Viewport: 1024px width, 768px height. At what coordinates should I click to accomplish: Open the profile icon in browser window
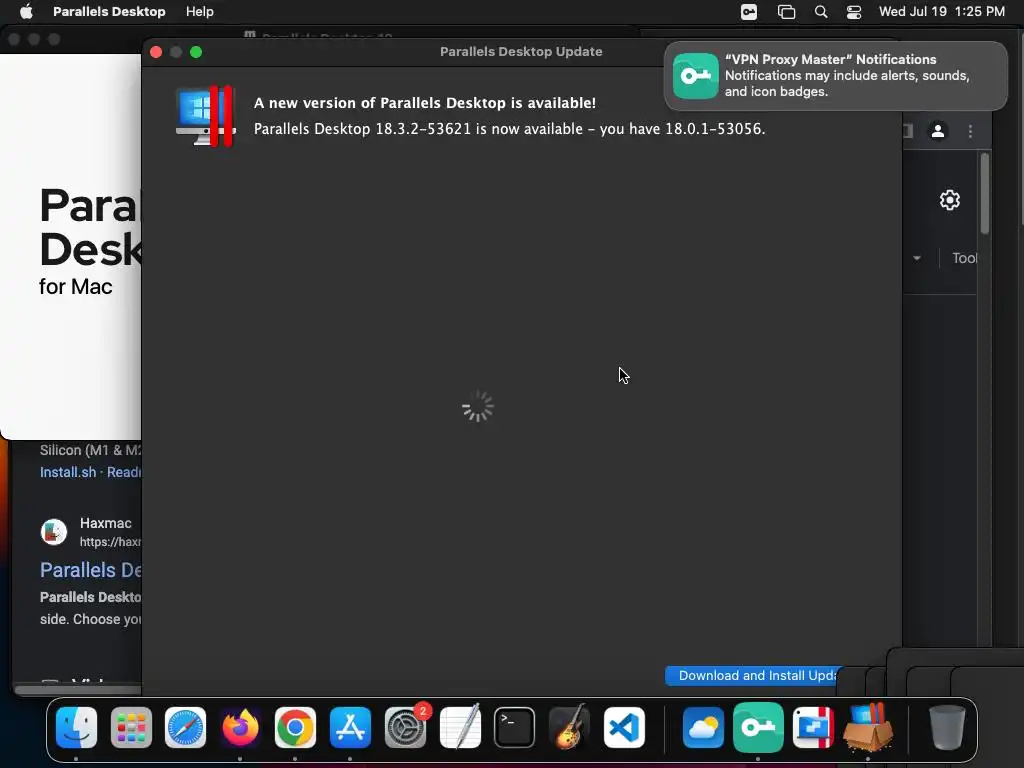pyautogui.click(x=938, y=131)
